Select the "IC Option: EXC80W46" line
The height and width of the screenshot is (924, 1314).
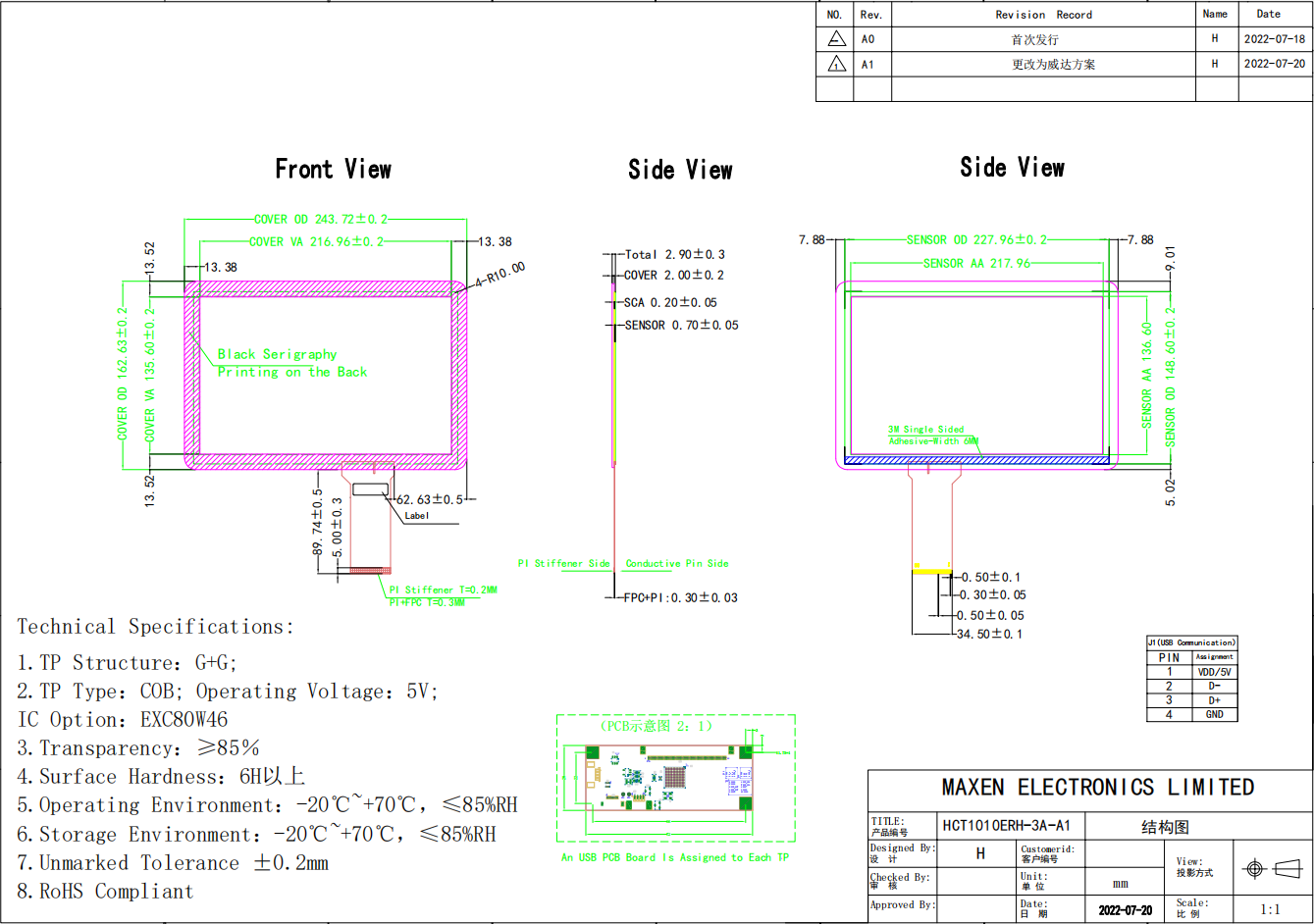coord(123,720)
